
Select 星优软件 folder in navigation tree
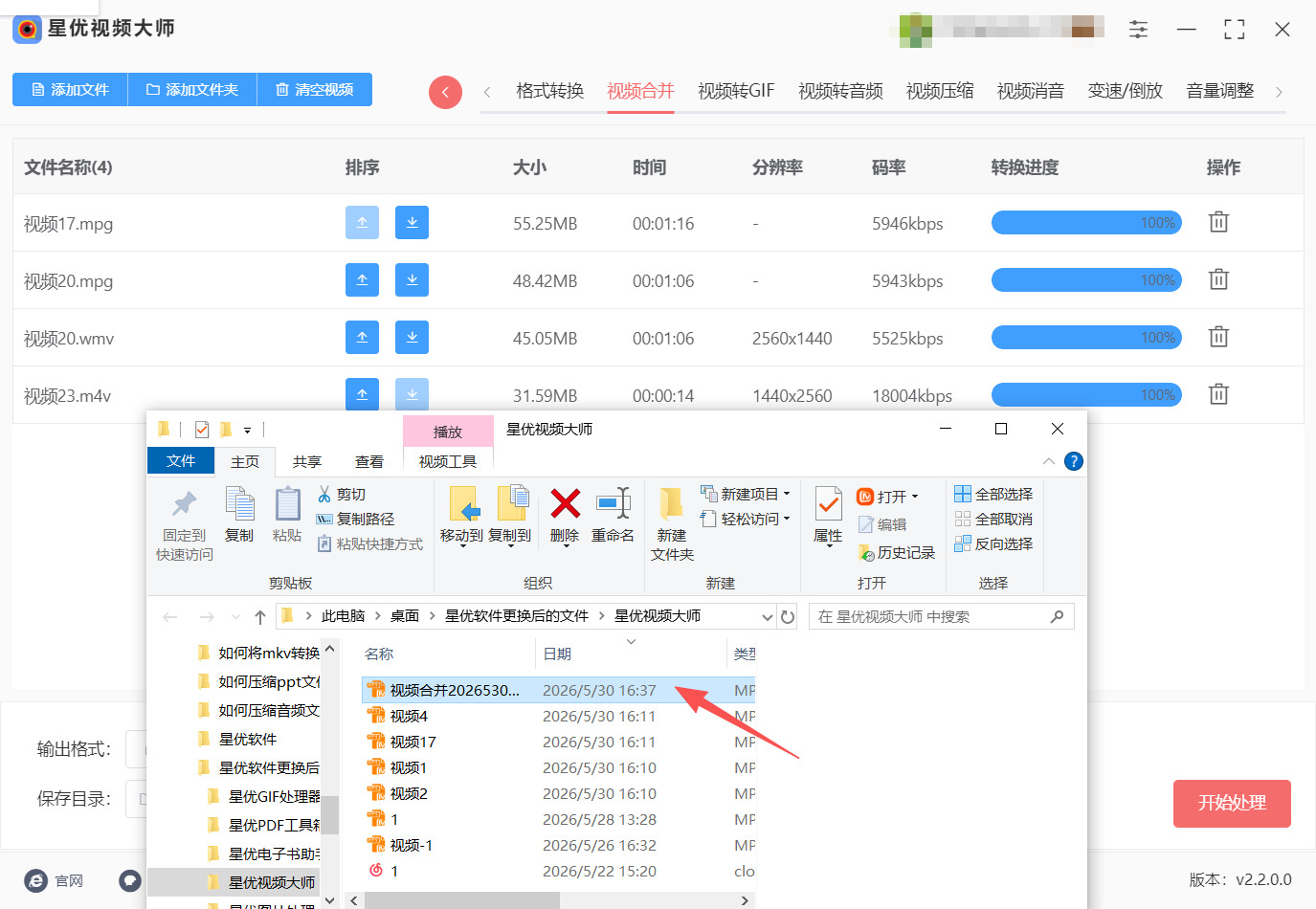click(x=248, y=739)
